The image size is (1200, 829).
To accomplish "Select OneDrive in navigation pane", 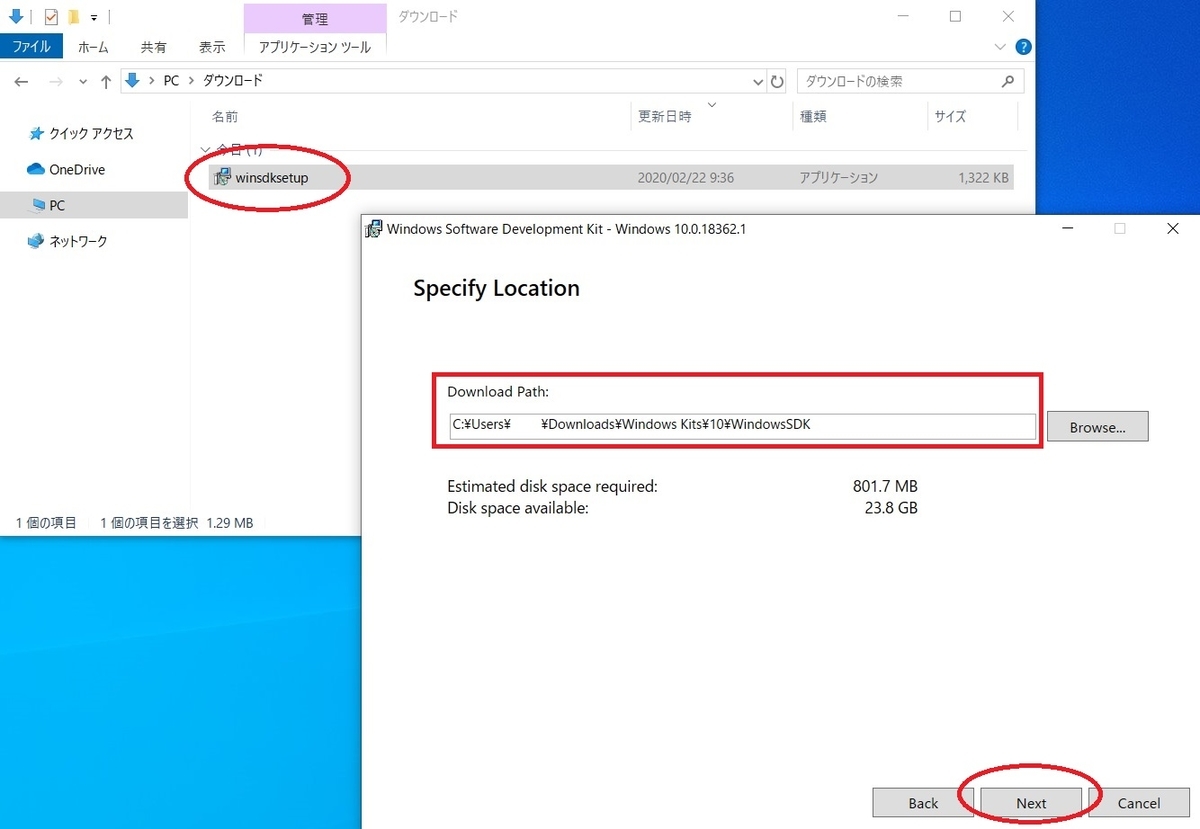I will pyautogui.click(x=77, y=170).
